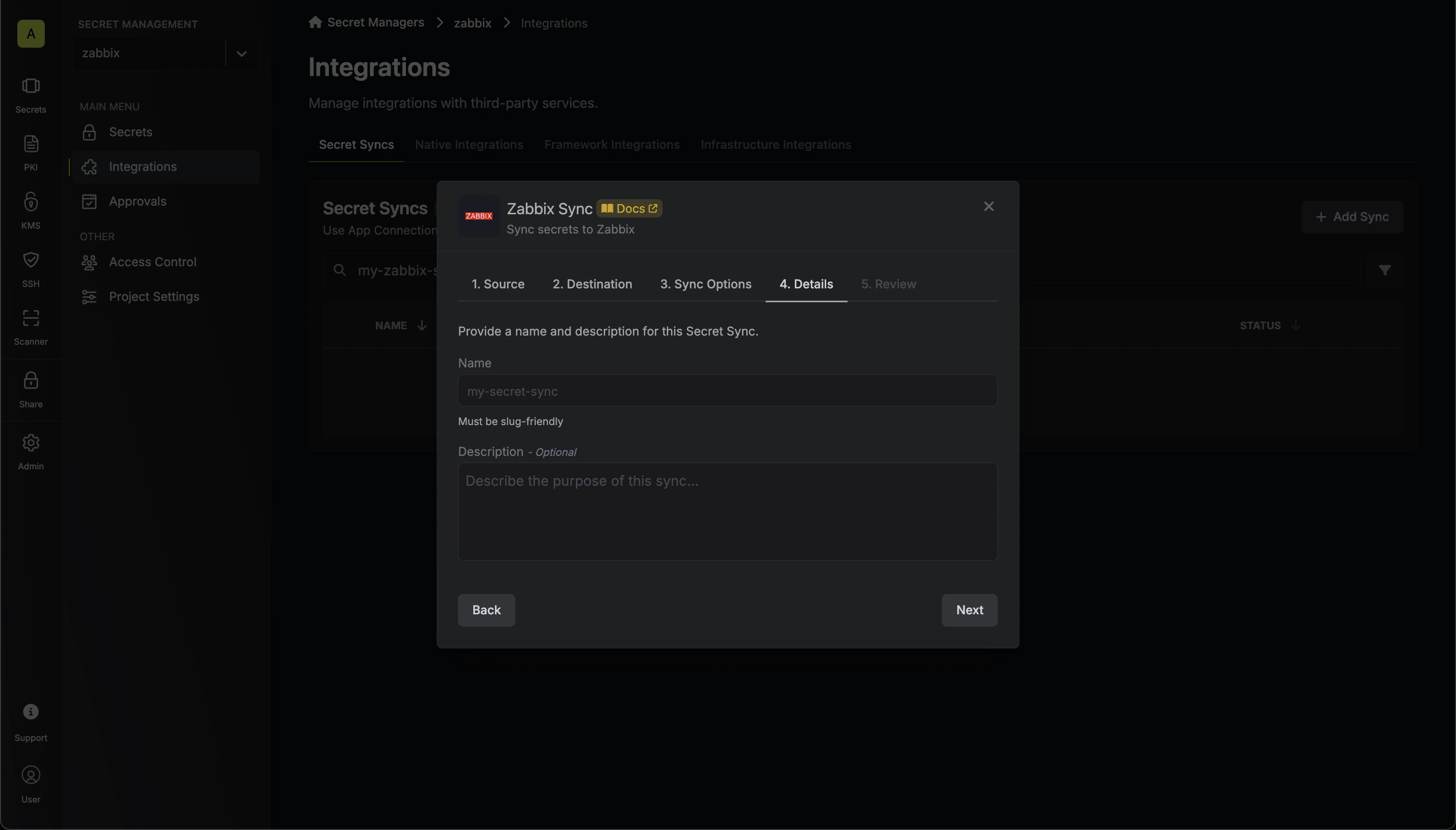1456x830 pixels.
Task: Sort by the NAME column arrow
Action: coord(422,325)
